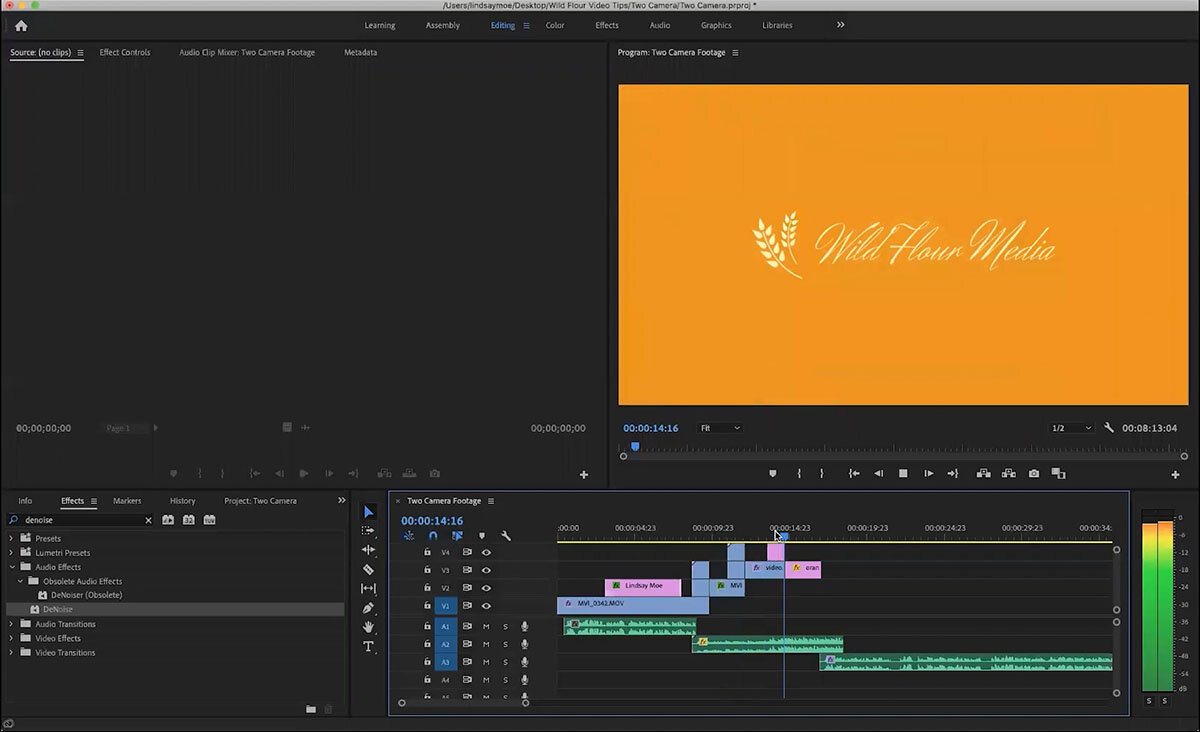This screenshot has height=732, width=1200.
Task: Select the Type tool
Action: pyautogui.click(x=368, y=646)
